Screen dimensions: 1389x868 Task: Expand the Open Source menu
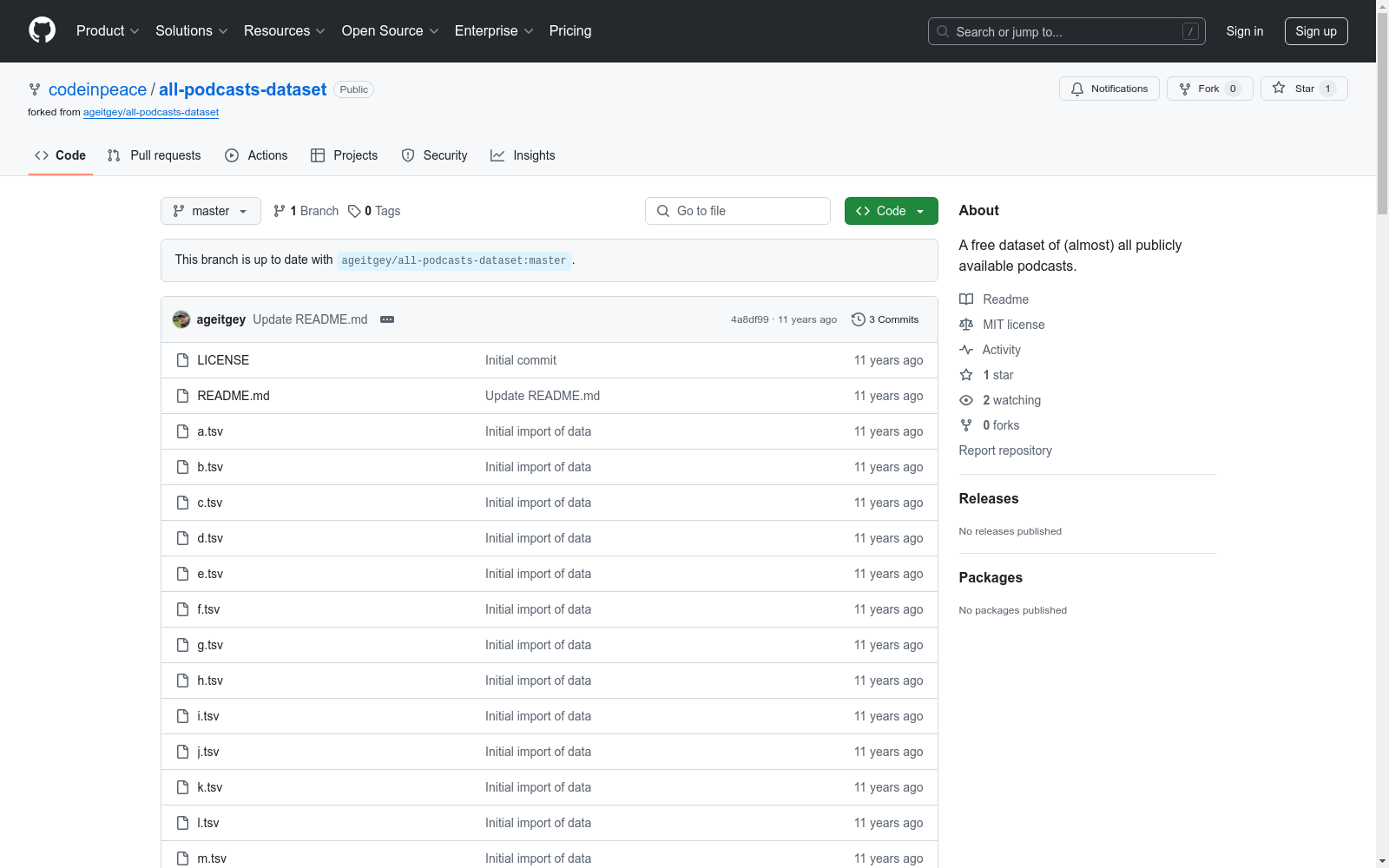point(390,30)
